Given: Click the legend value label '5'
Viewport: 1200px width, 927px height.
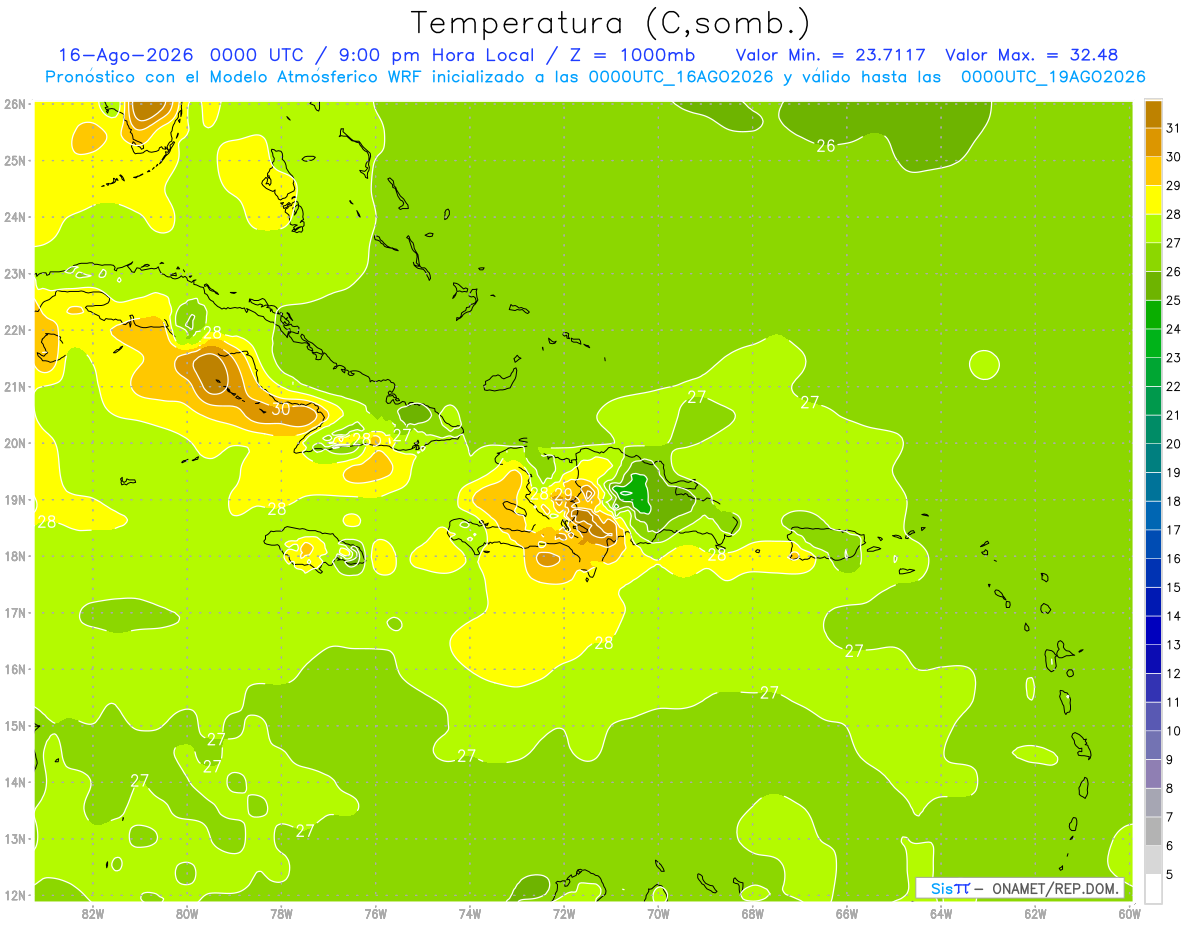Looking at the screenshot, I should point(1170,875).
